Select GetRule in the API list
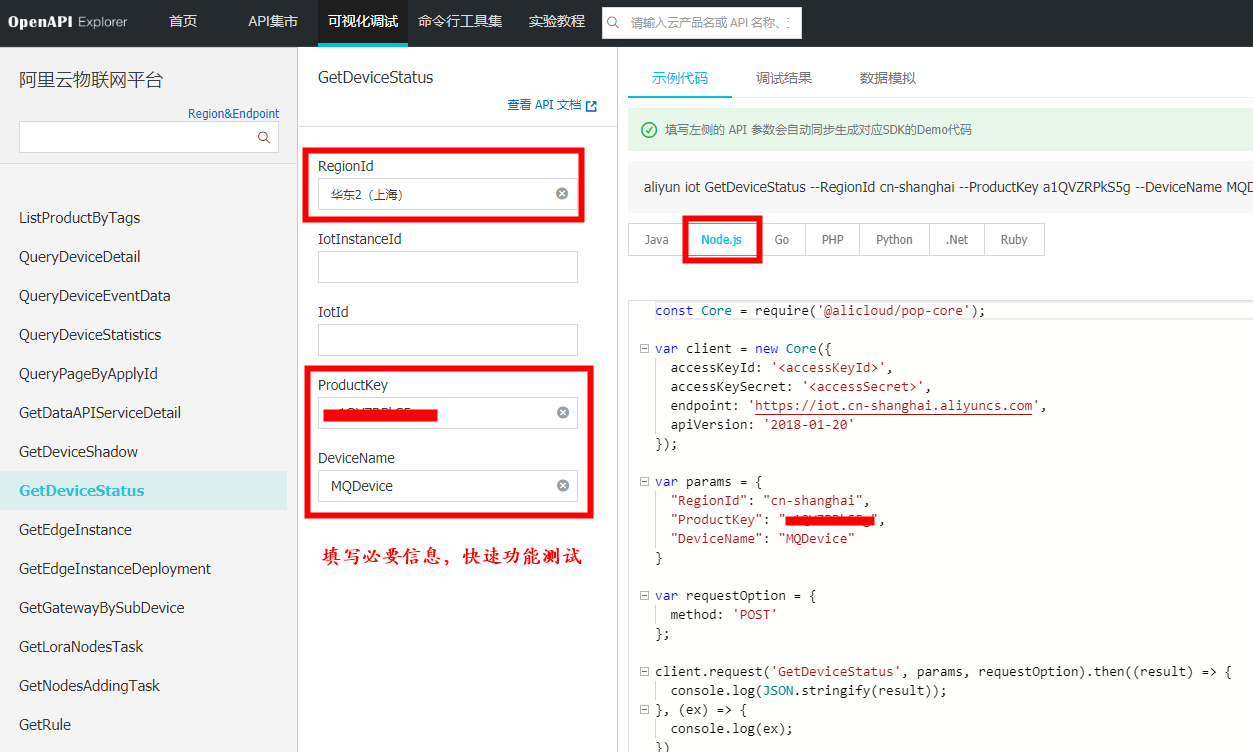1253x752 pixels. pyautogui.click(x=45, y=725)
